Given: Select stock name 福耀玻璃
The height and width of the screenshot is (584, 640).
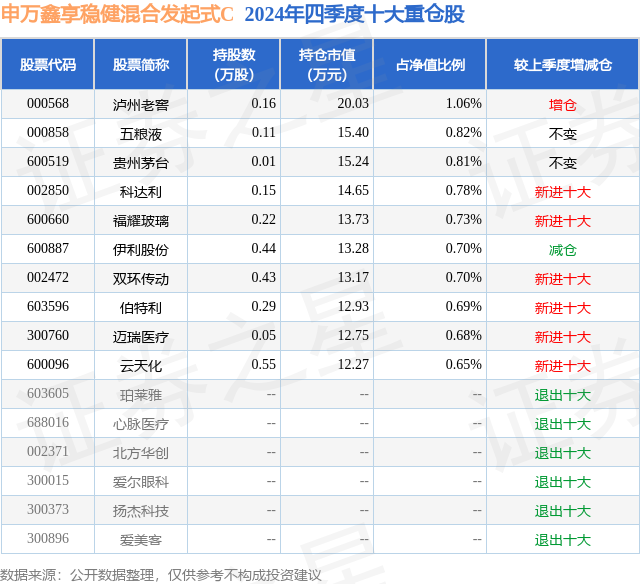Looking at the screenshot, I should (141, 221).
